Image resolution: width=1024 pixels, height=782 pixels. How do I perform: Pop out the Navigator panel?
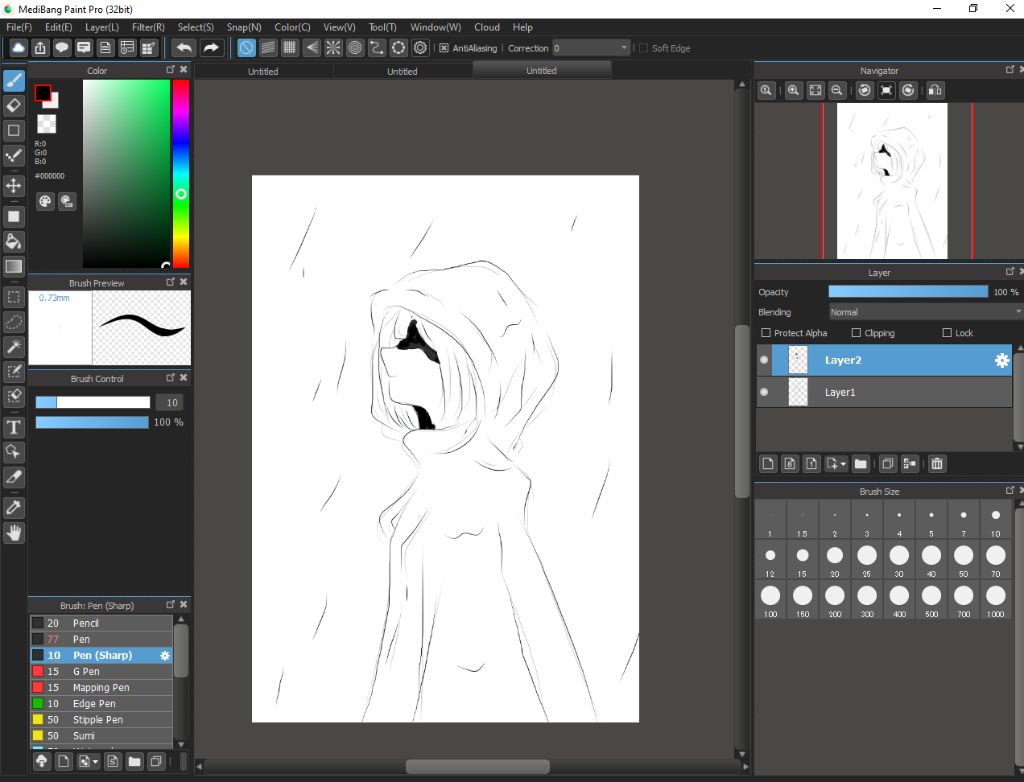[1010, 69]
